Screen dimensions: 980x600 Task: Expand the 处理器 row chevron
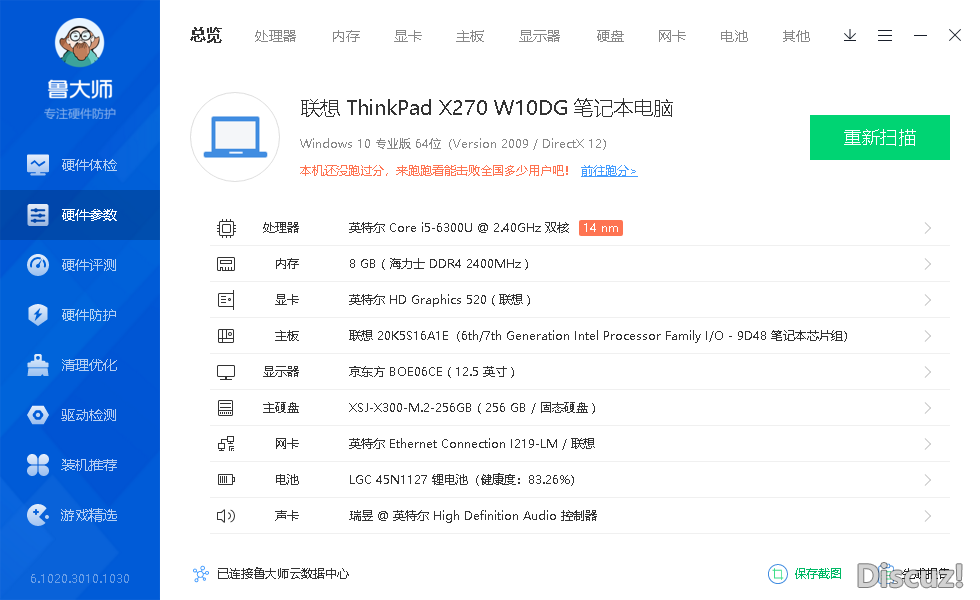coord(928,228)
